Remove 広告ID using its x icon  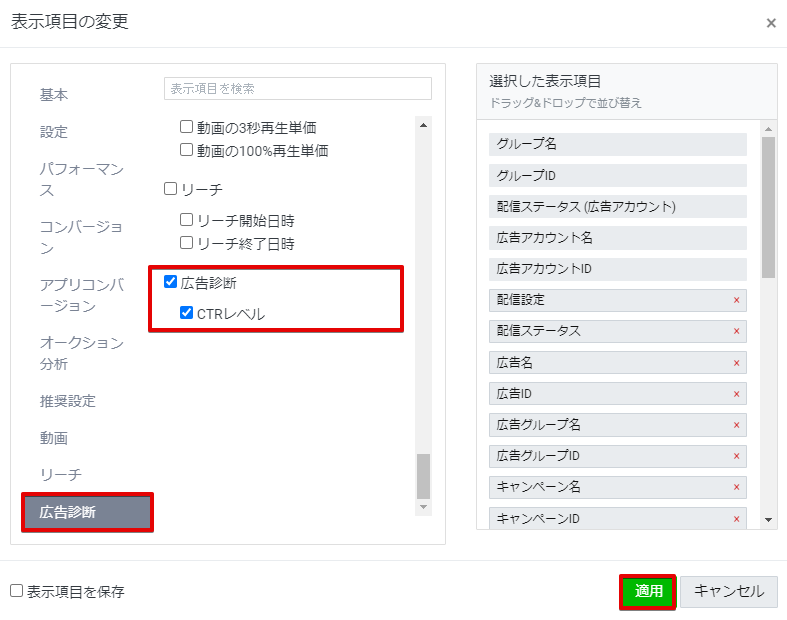coord(736,394)
